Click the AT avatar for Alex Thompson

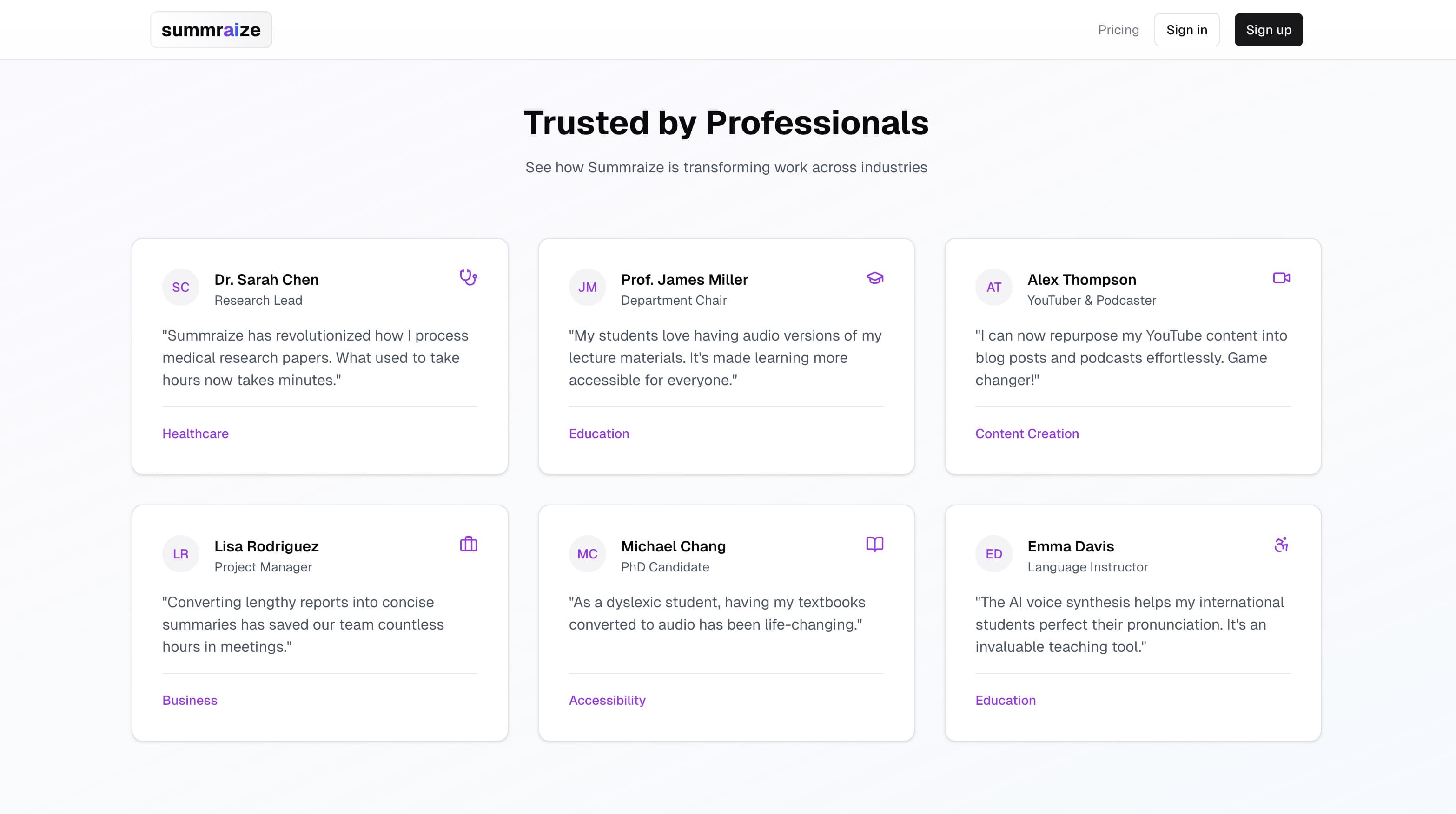coord(993,287)
